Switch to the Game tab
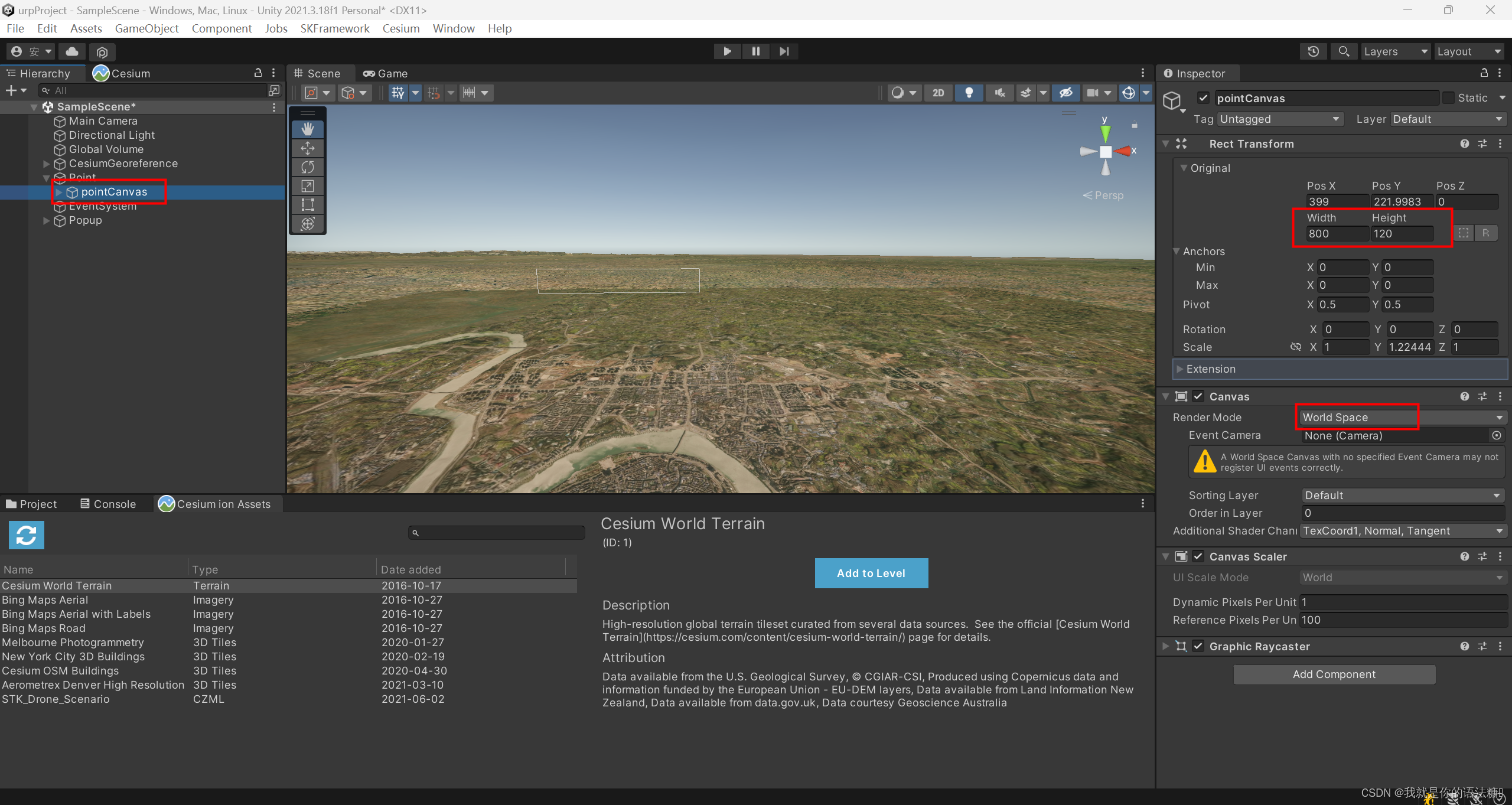Viewport: 1512px width, 805px height. [385, 73]
